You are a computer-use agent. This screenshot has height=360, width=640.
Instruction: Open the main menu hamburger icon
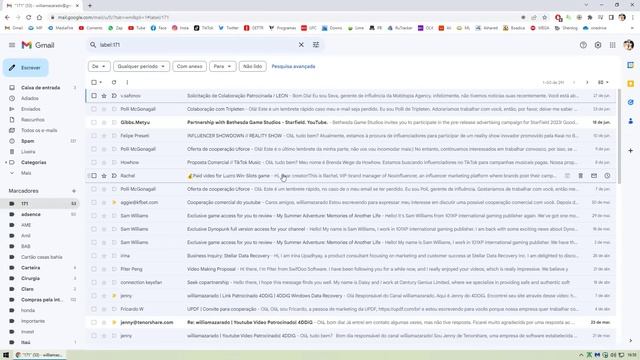[x=12, y=45]
